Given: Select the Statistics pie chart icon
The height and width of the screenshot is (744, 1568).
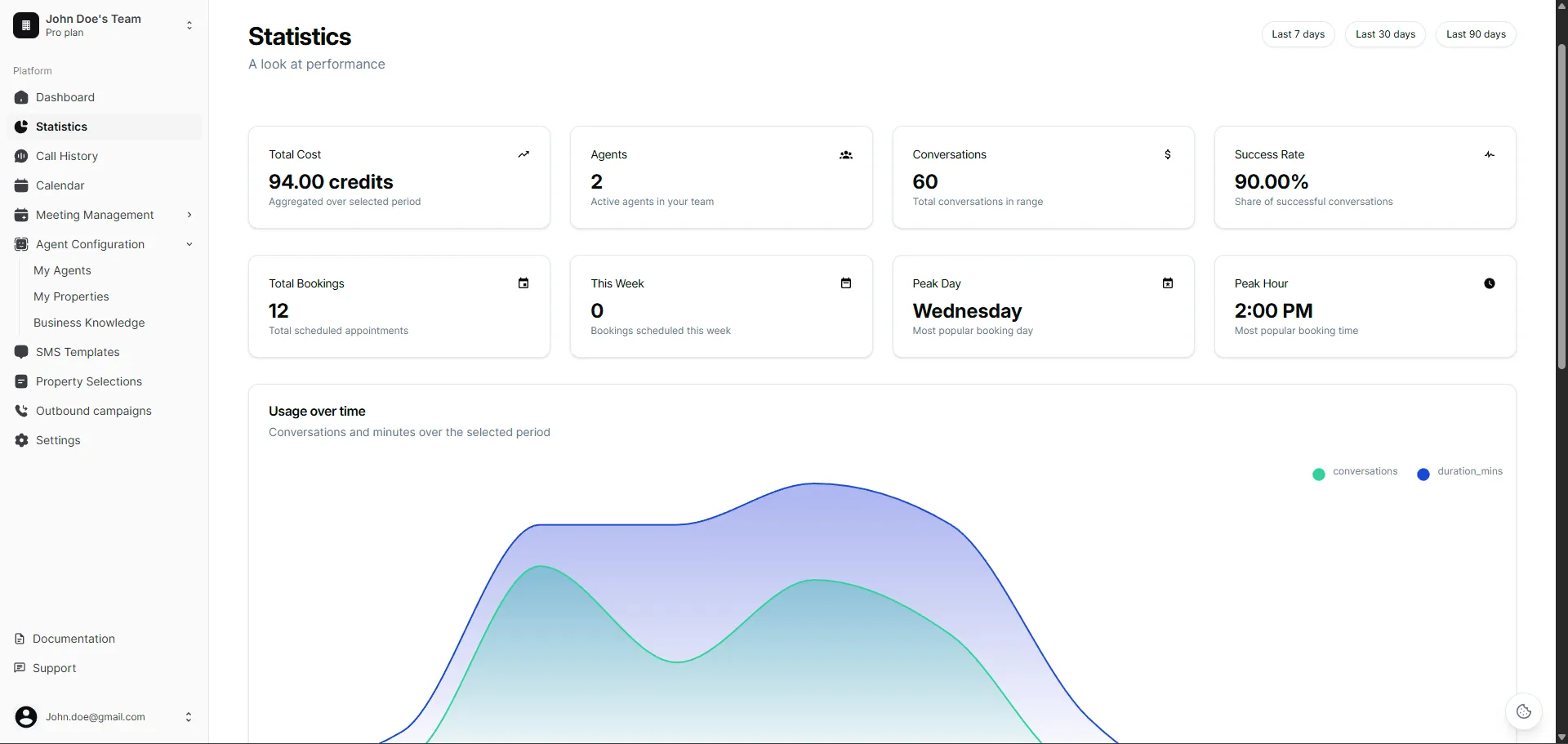Looking at the screenshot, I should click(21, 127).
